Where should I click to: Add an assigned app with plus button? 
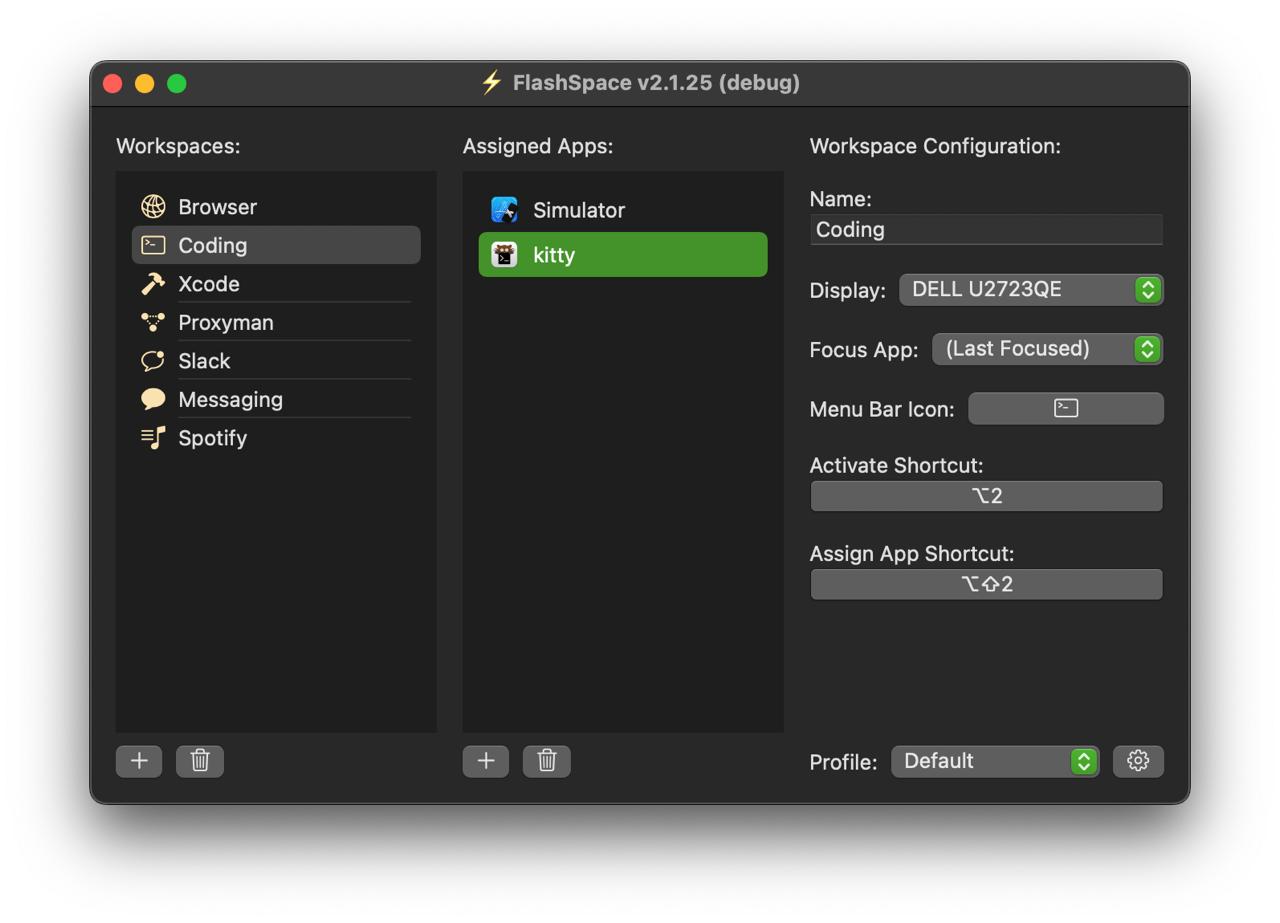click(x=486, y=761)
